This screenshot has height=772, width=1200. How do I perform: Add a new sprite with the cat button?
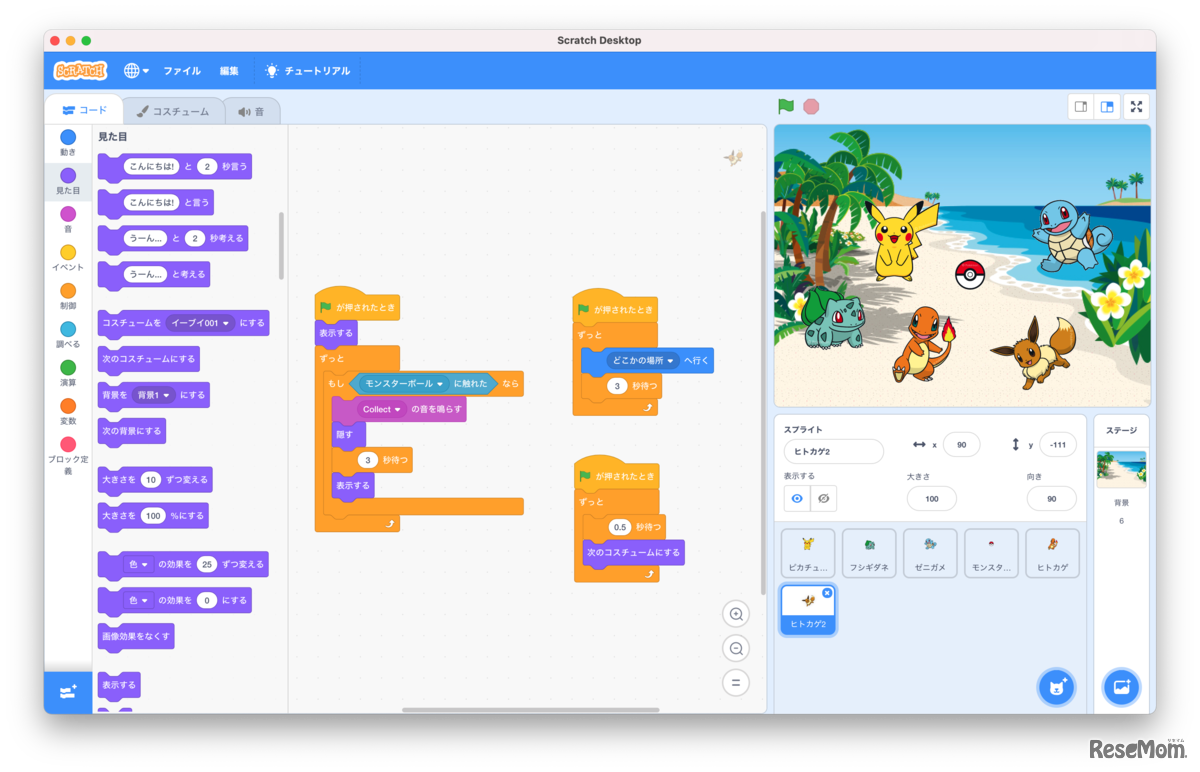pos(1057,687)
